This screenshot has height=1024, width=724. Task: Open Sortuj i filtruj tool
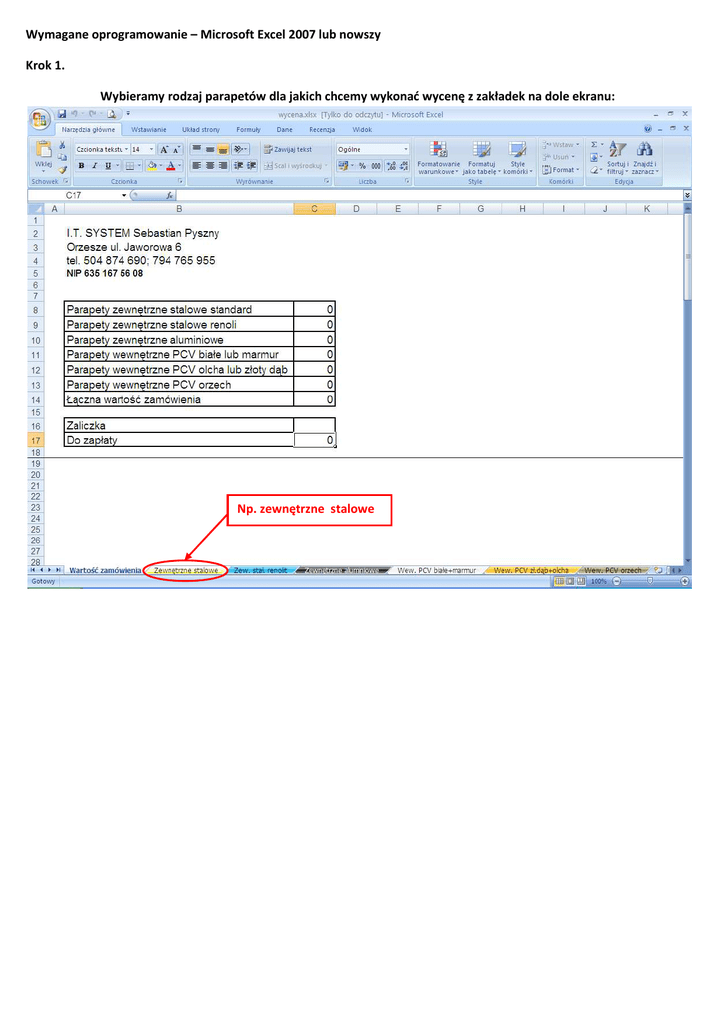coord(617,151)
